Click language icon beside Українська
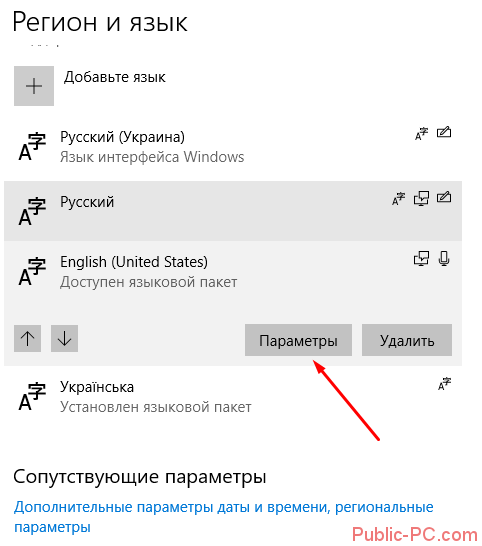 pyautogui.click(x=32, y=397)
